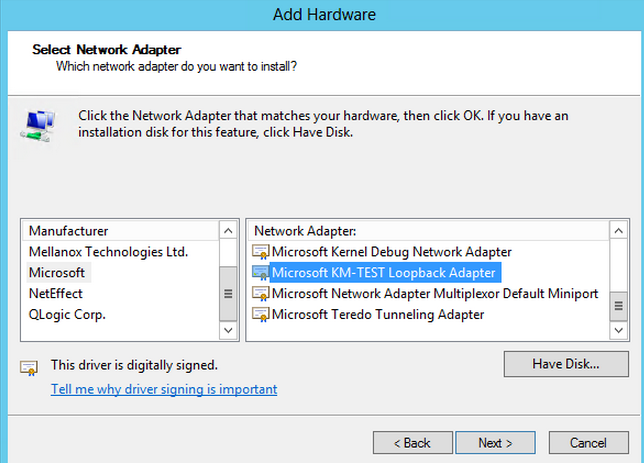Viewport: 644px width, 463px height.
Task: Click the Multiplexor Default Miniport certificate icon
Action: tap(260, 294)
